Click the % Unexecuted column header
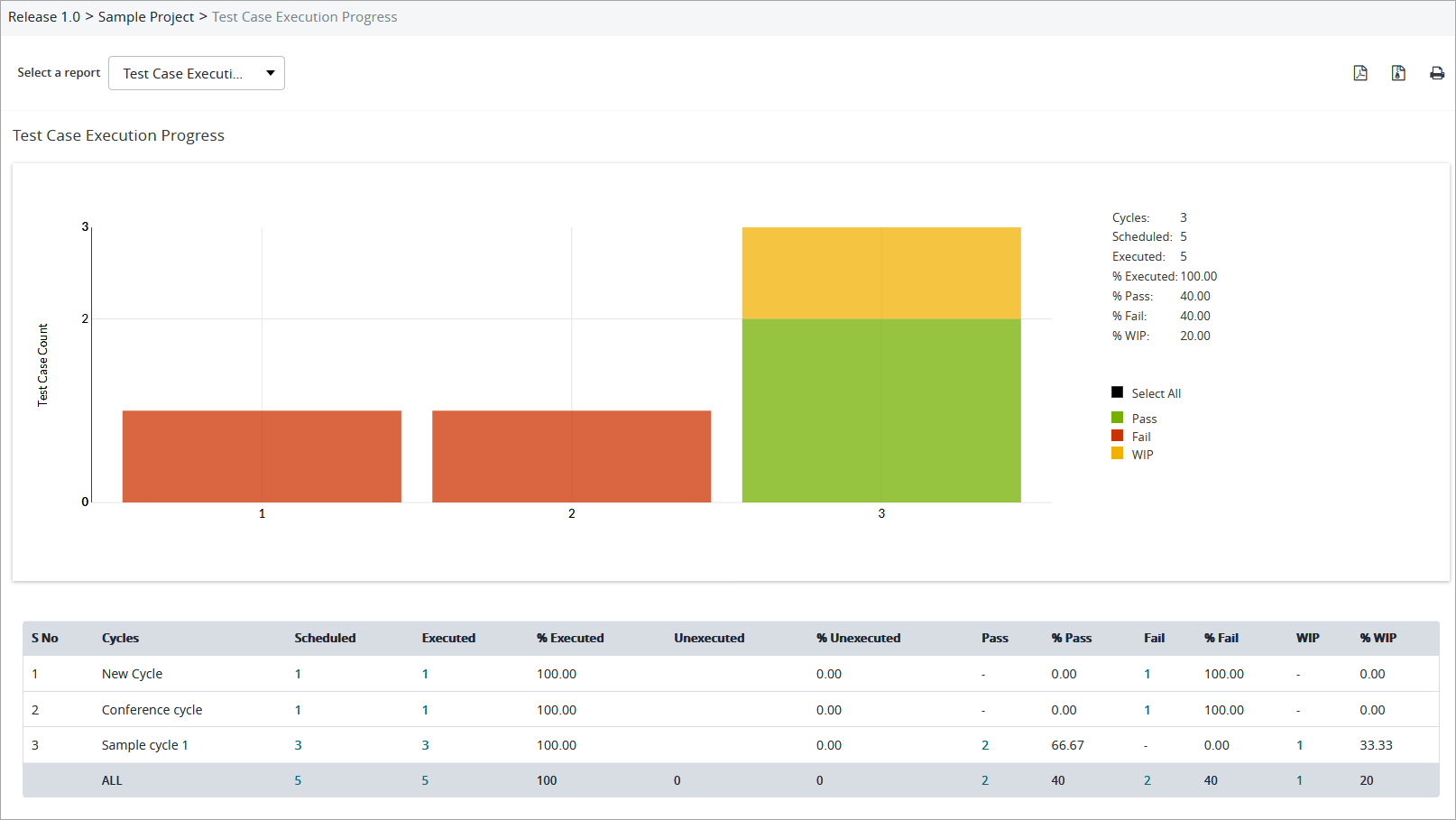This screenshot has width=1456, height=820. point(858,638)
